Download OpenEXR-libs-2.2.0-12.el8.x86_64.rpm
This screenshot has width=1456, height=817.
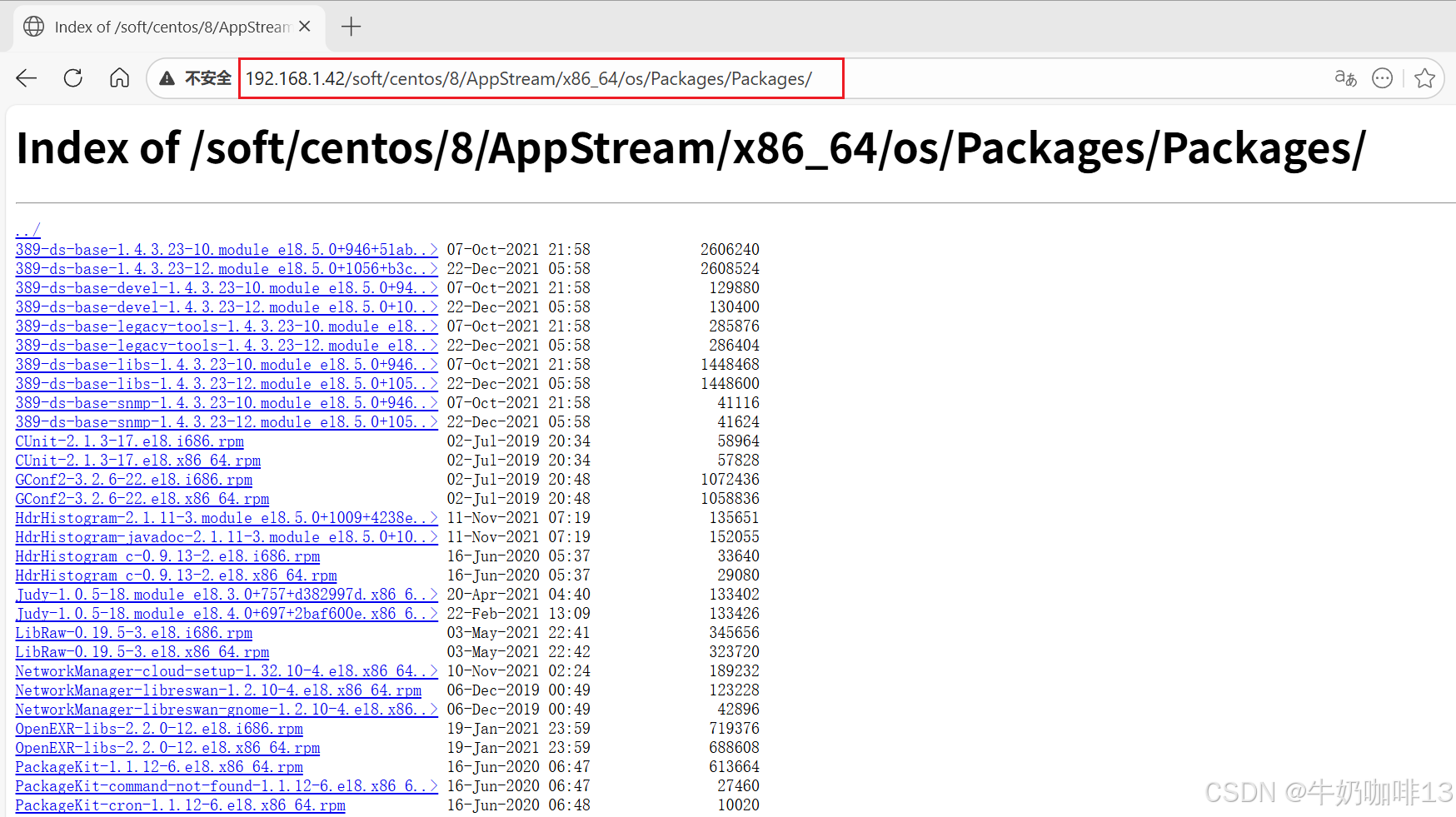(167, 748)
